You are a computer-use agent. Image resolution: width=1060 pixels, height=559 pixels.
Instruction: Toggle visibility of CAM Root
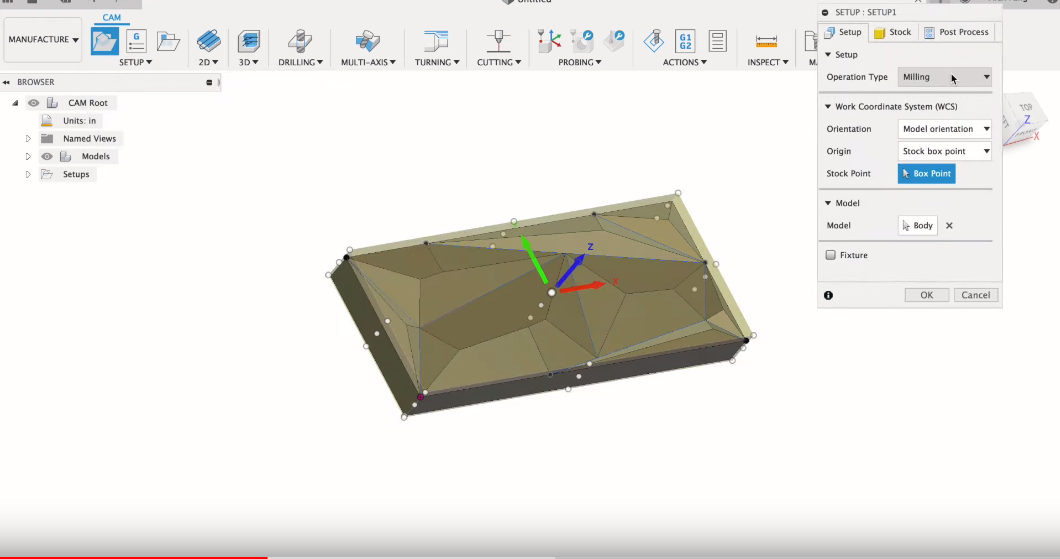tap(33, 103)
